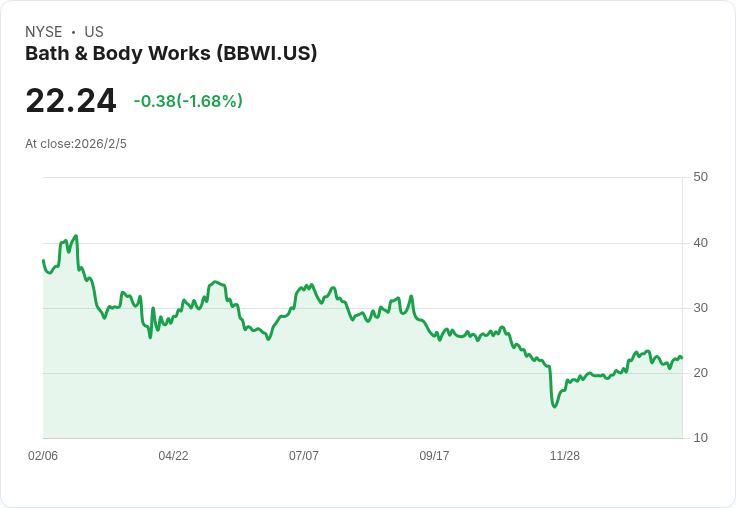Screen dimensions: 736x508
Task: Click the last data point at the chart's right end
Action: click(x=682, y=358)
